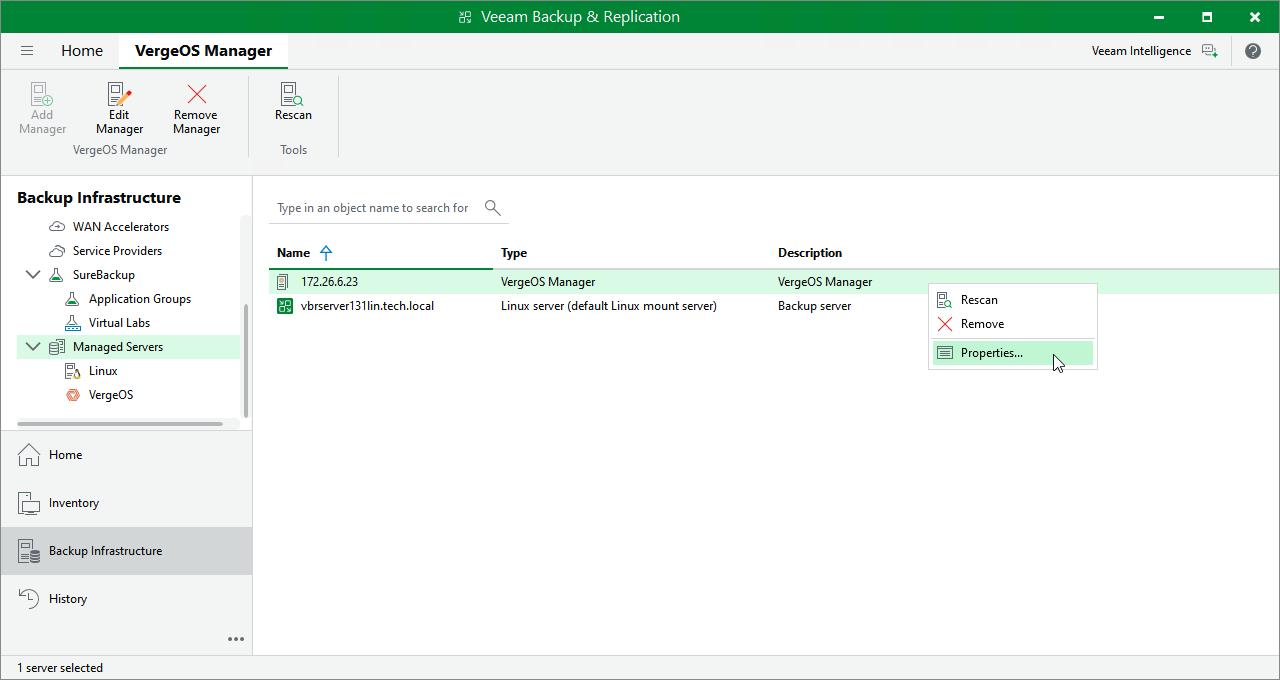Click the History clock icon

[x=29, y=599]
